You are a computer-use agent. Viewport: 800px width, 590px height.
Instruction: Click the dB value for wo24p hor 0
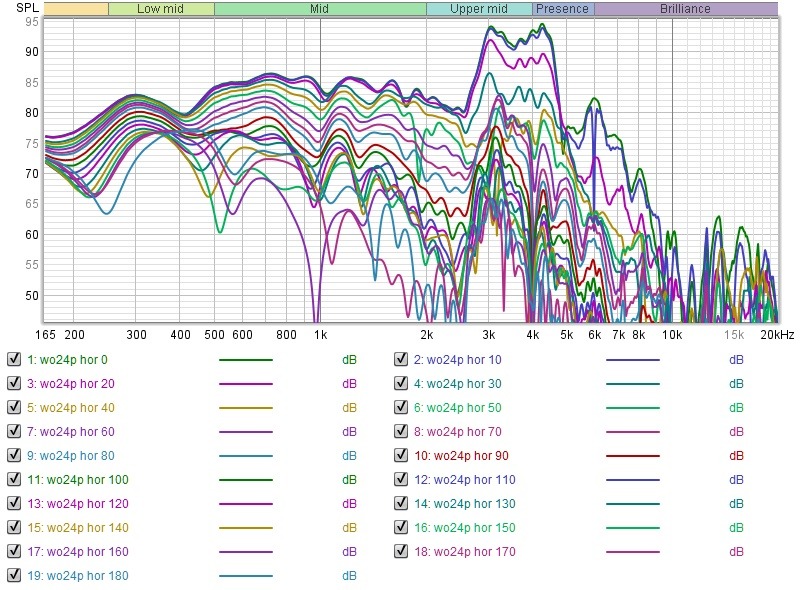tap(349, 360)
